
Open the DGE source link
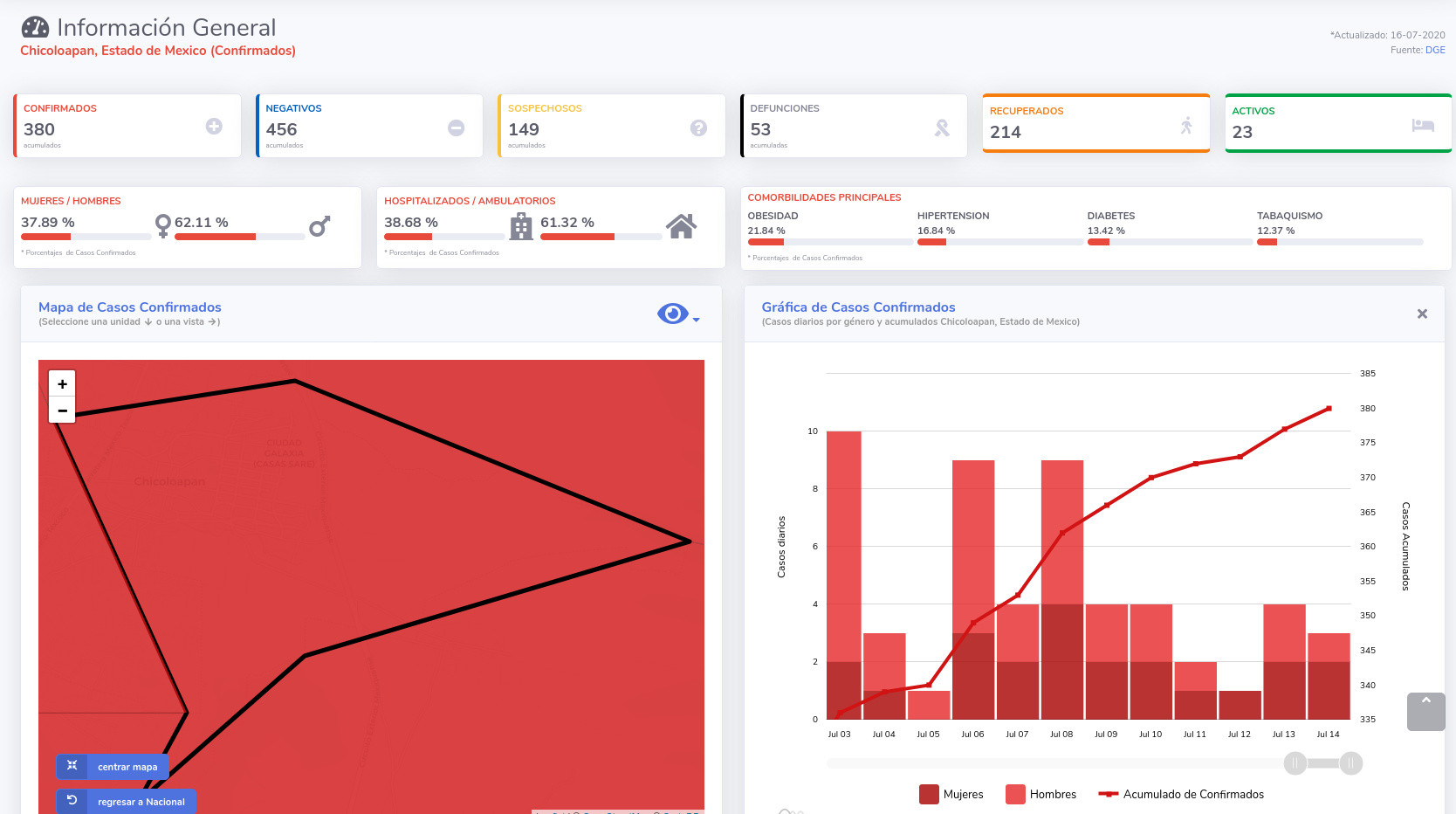tap(1435, 50)
